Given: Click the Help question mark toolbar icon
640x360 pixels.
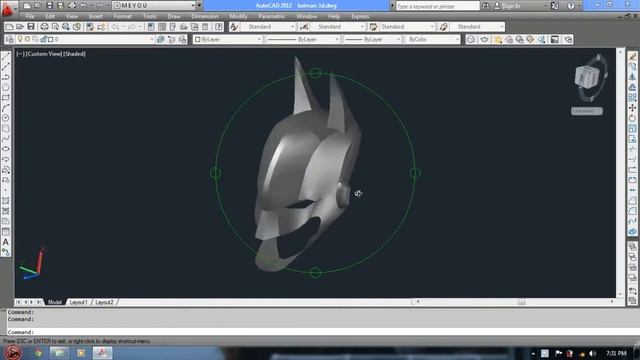Looking at the screenshot, I should pyautogui.click(x=219, y=27).
